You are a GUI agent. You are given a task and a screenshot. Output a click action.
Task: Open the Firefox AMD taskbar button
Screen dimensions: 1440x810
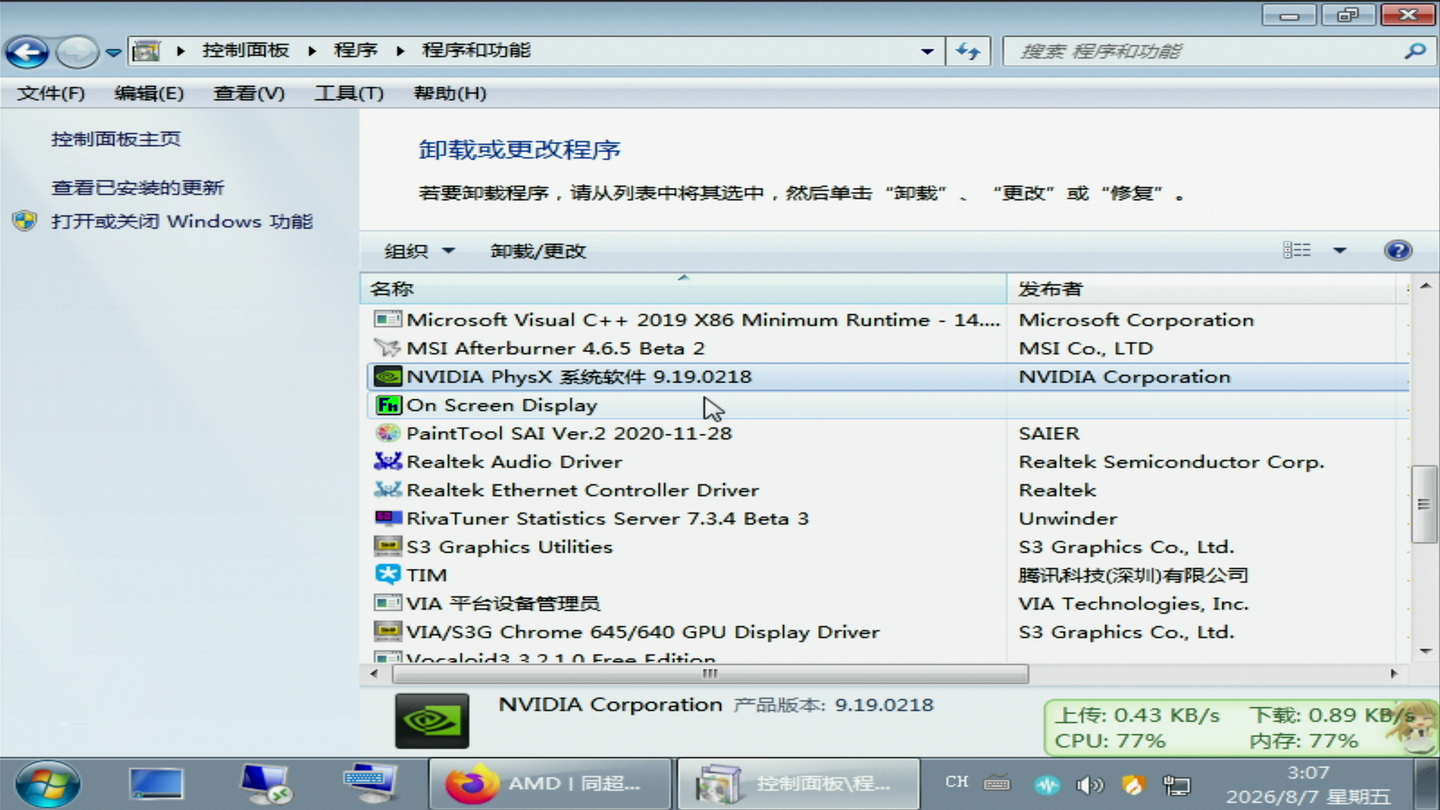(549, 784)
